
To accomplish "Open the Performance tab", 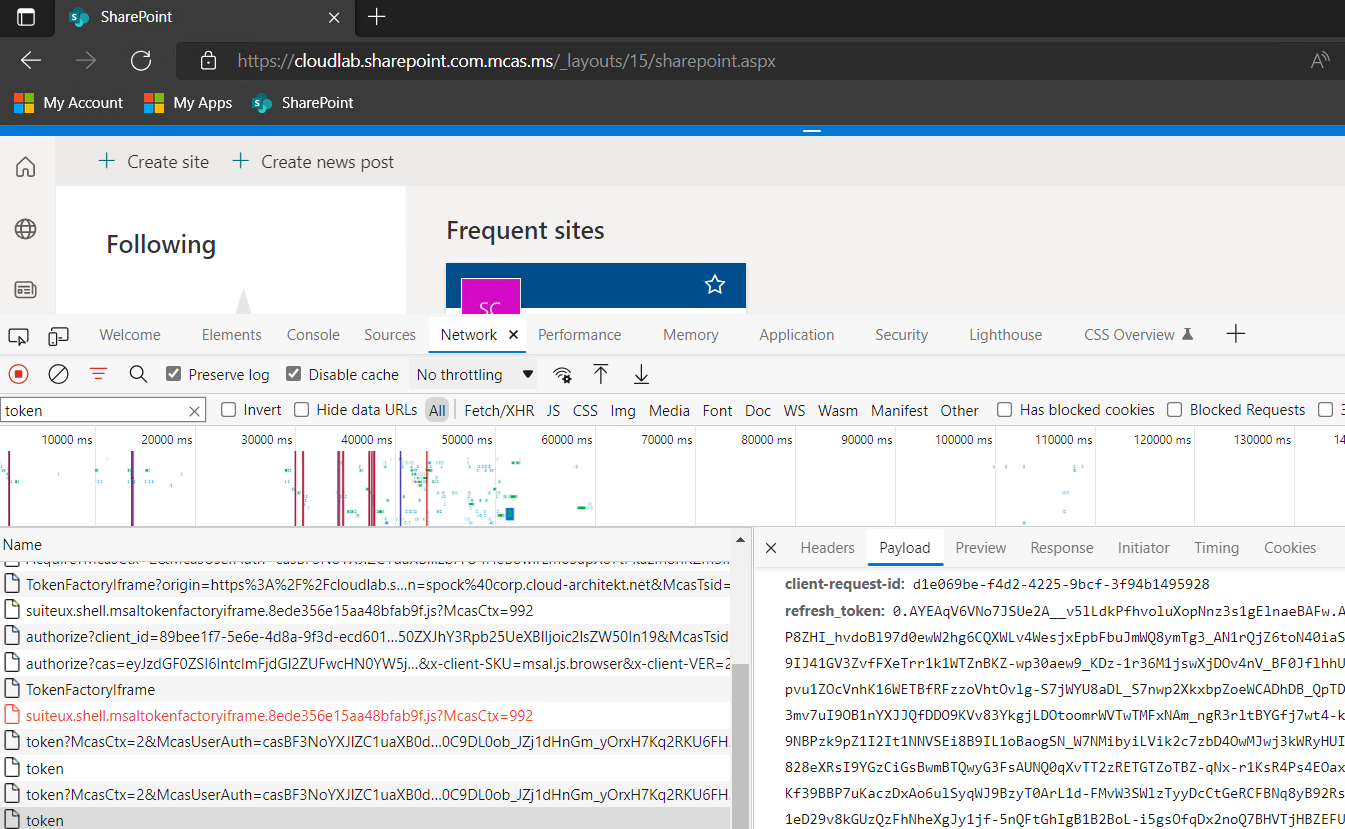I will (x=580, y=335).
